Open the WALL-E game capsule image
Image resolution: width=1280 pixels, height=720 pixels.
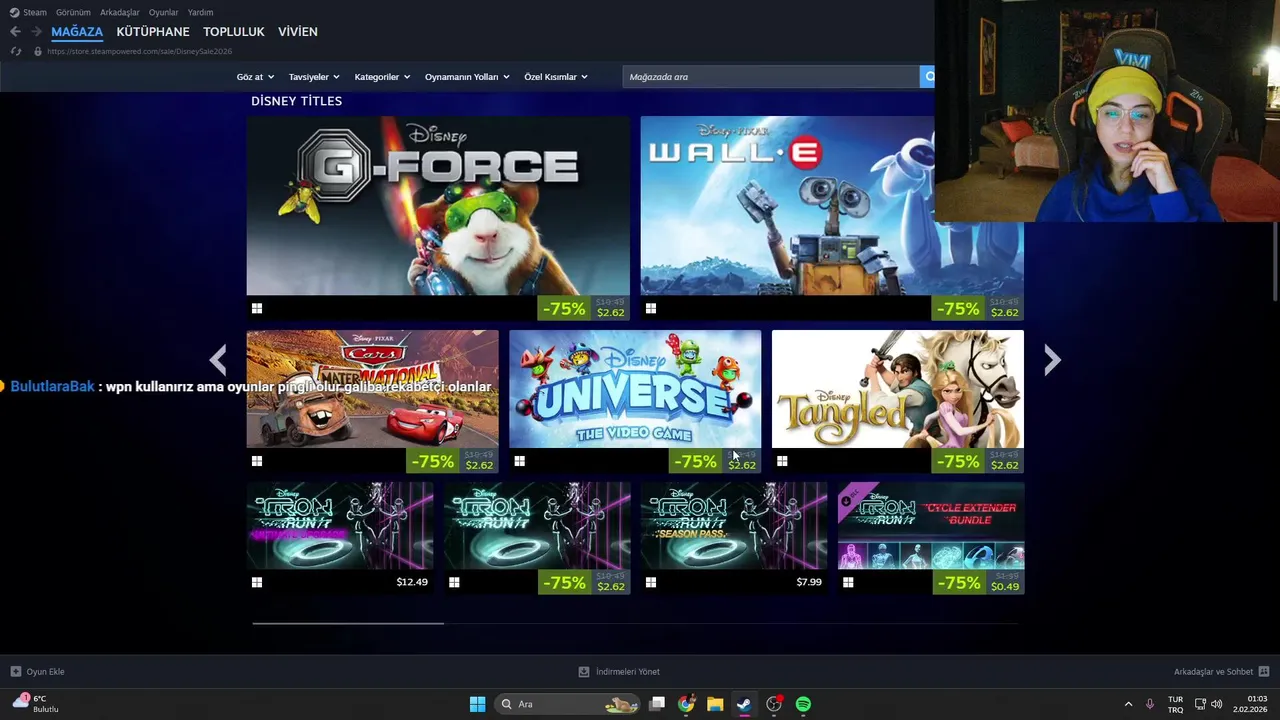tap(832, 205)
